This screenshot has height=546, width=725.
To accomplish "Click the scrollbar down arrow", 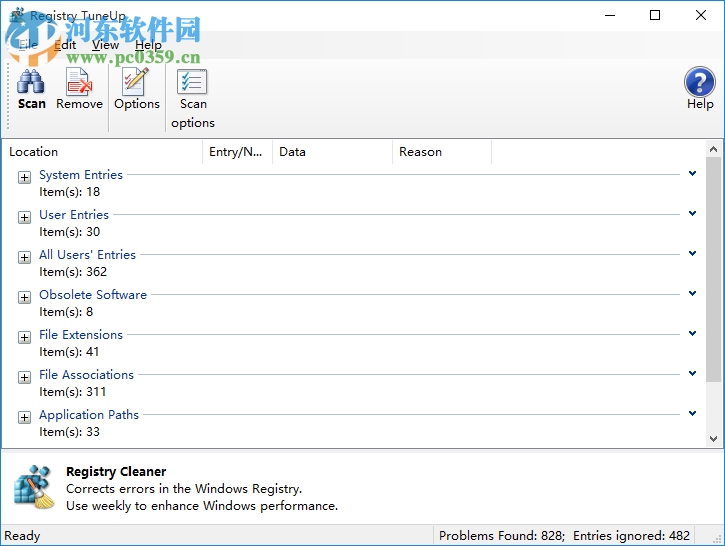I will click(x=713, y=438).
